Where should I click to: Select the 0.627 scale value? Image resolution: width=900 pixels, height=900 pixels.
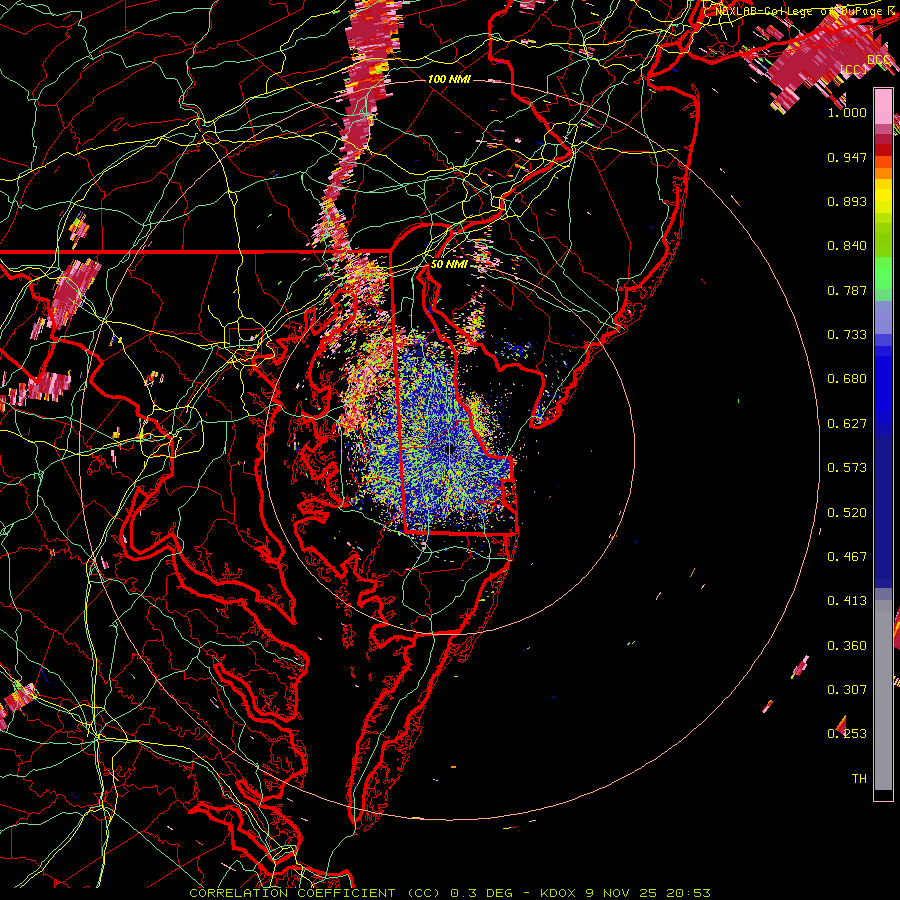(847, 424)
